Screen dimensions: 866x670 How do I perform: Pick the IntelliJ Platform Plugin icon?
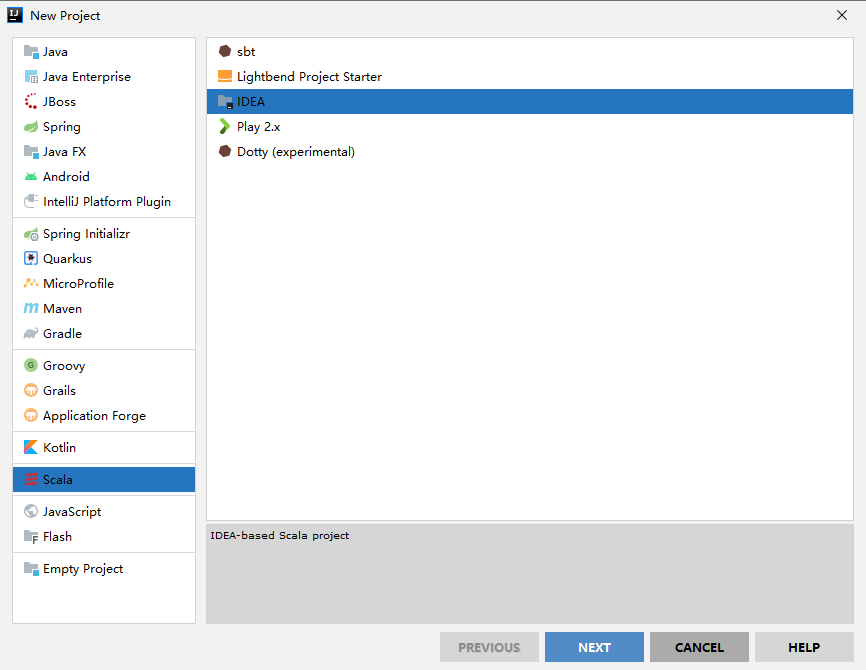pyautogui.click(x=31, y=202)
